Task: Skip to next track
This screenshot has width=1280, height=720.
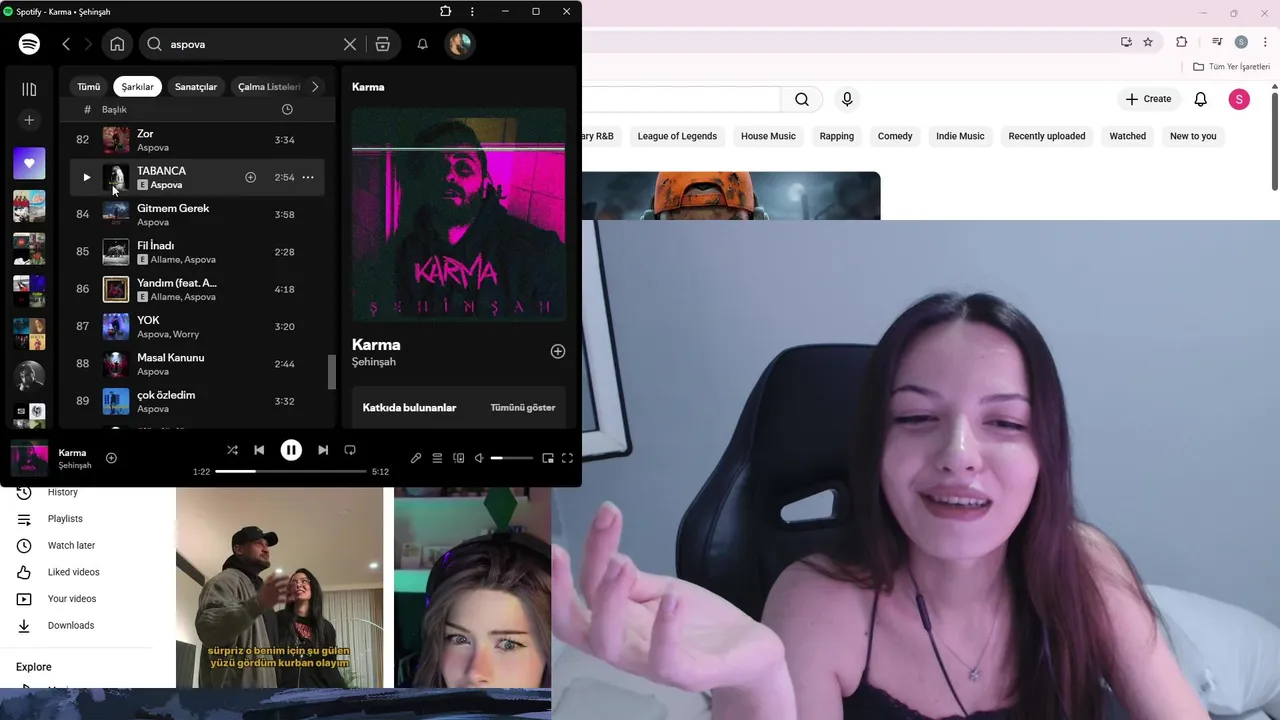Action: tap(323, 450)
